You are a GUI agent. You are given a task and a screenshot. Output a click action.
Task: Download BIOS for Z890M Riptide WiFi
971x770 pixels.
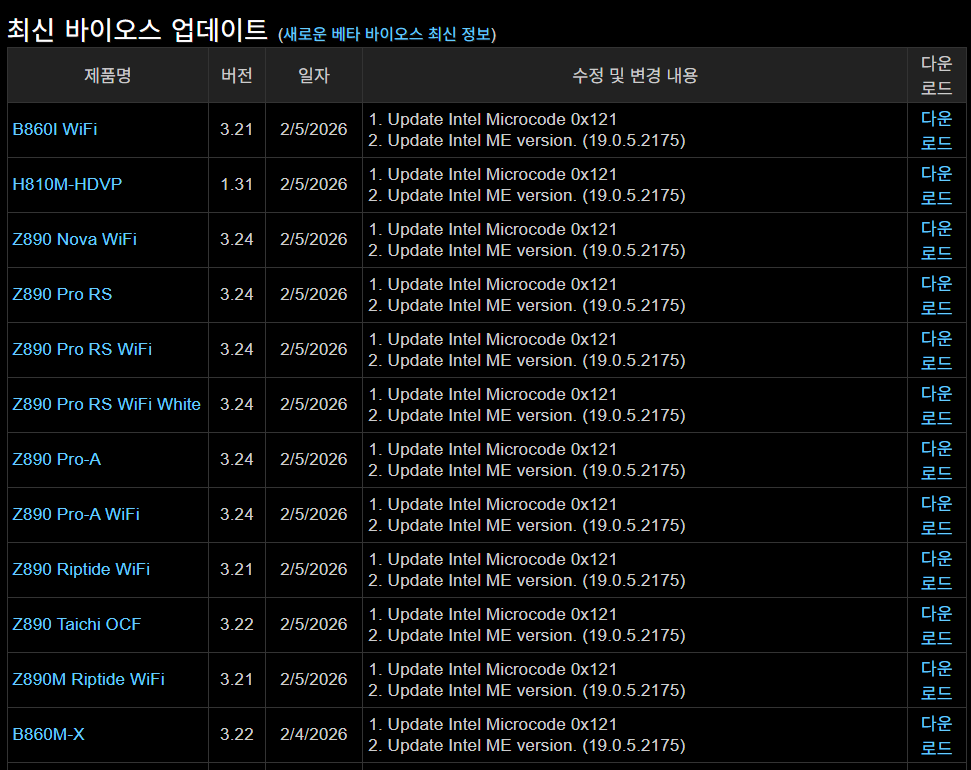(x=936, y=680)
